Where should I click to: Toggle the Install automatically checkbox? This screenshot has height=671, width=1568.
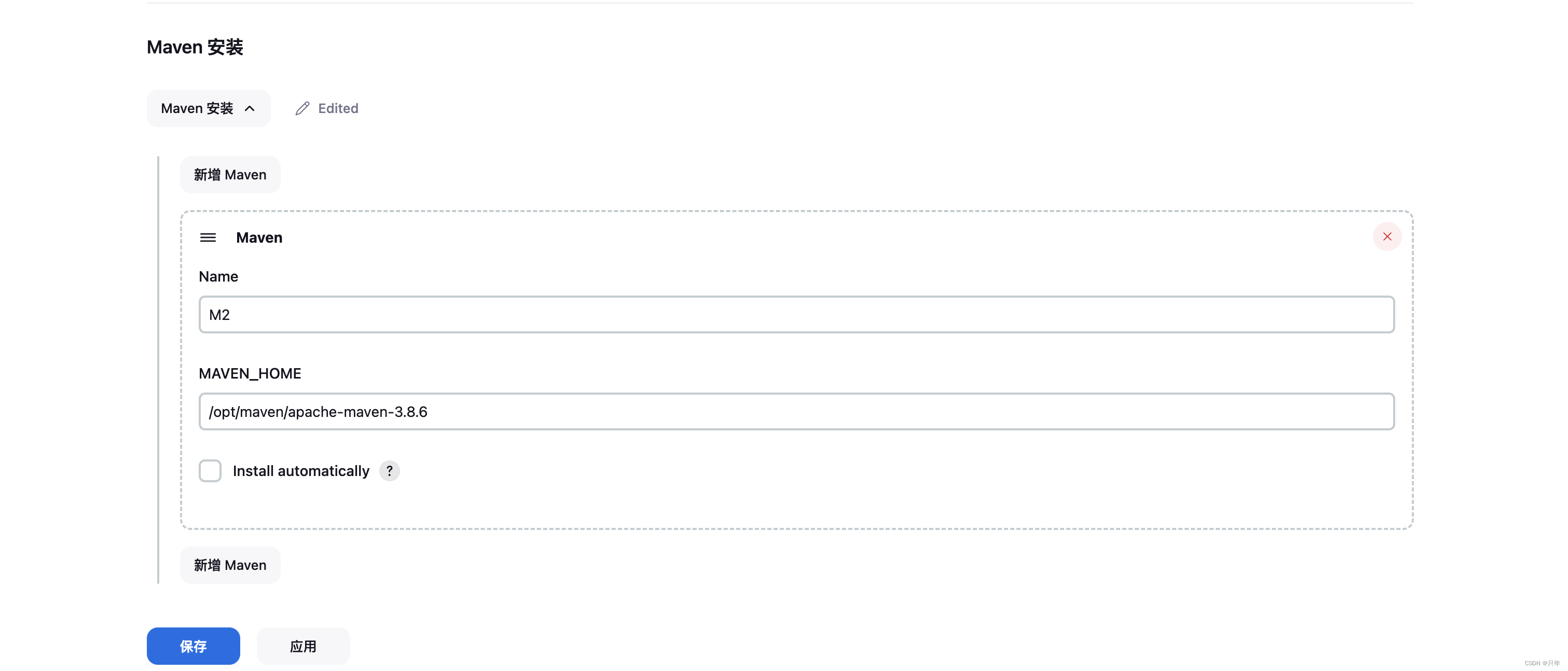pyautogui.click(x=209, y=470)
